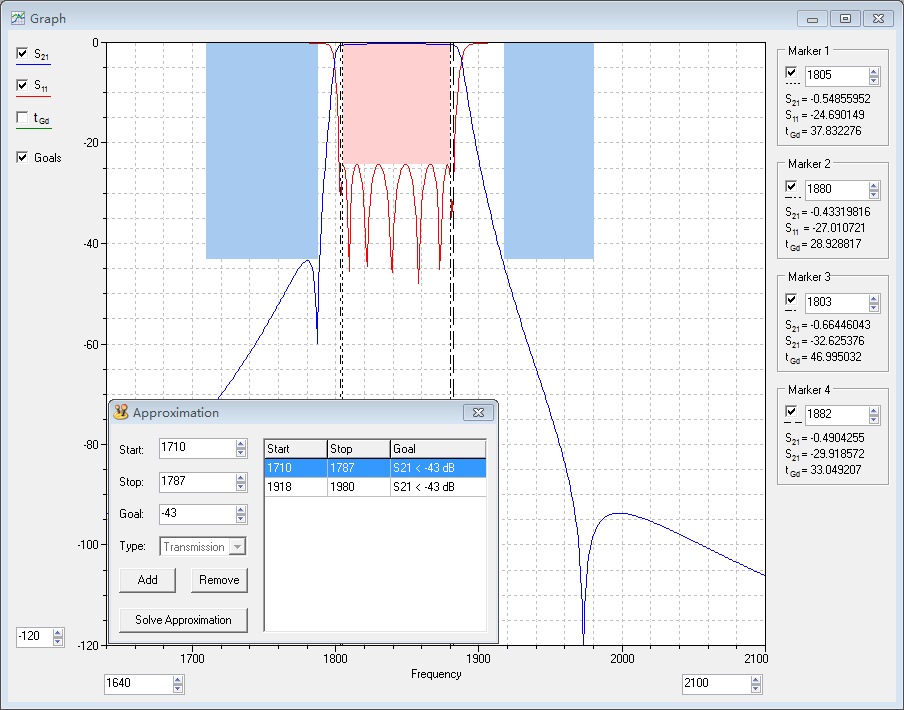Decrease the Marker 4 frequency spinner
The height and width of the screenshot is (710, 904).
coord(874,418)
